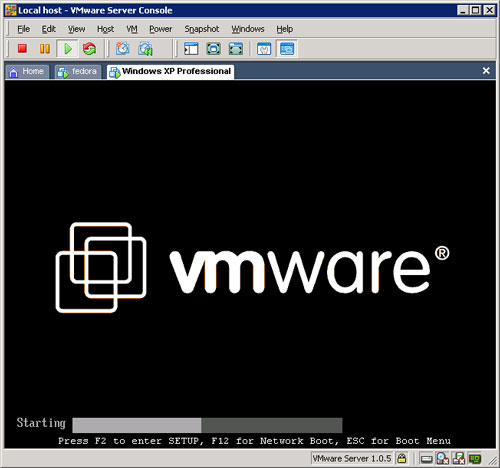Take a snapshot using the toolbar icon
Viewport: 500px width, 468px height.
[123, 49]
